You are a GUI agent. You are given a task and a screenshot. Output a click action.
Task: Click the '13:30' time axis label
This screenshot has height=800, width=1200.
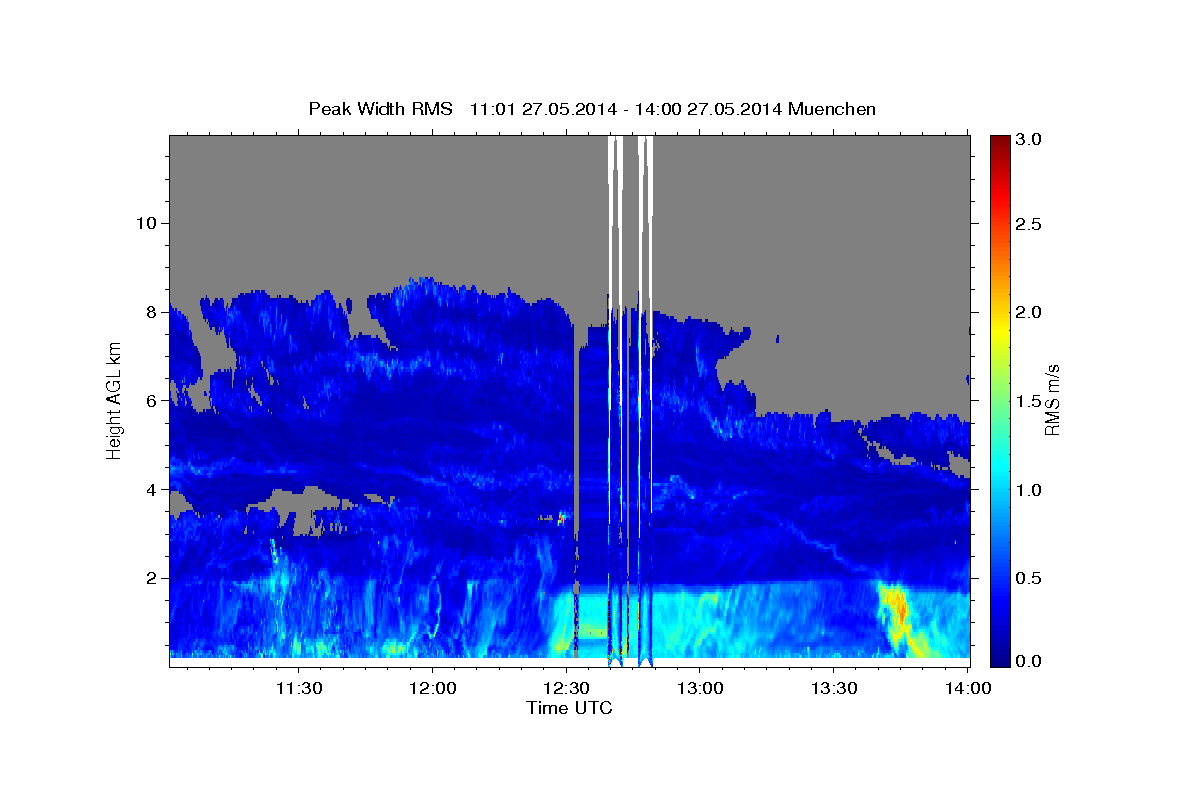pos(833,688)
